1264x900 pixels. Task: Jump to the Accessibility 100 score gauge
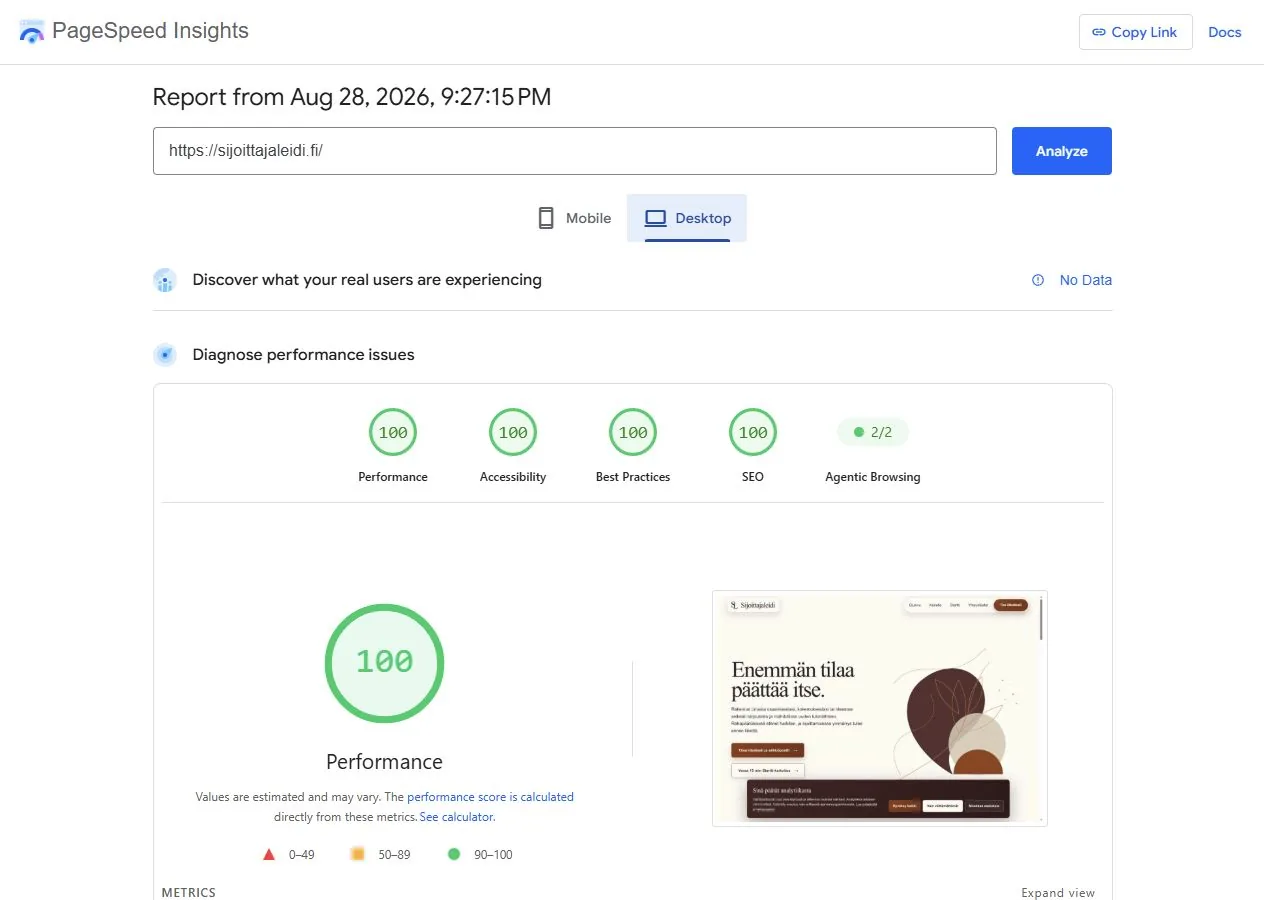click(513, 433)
